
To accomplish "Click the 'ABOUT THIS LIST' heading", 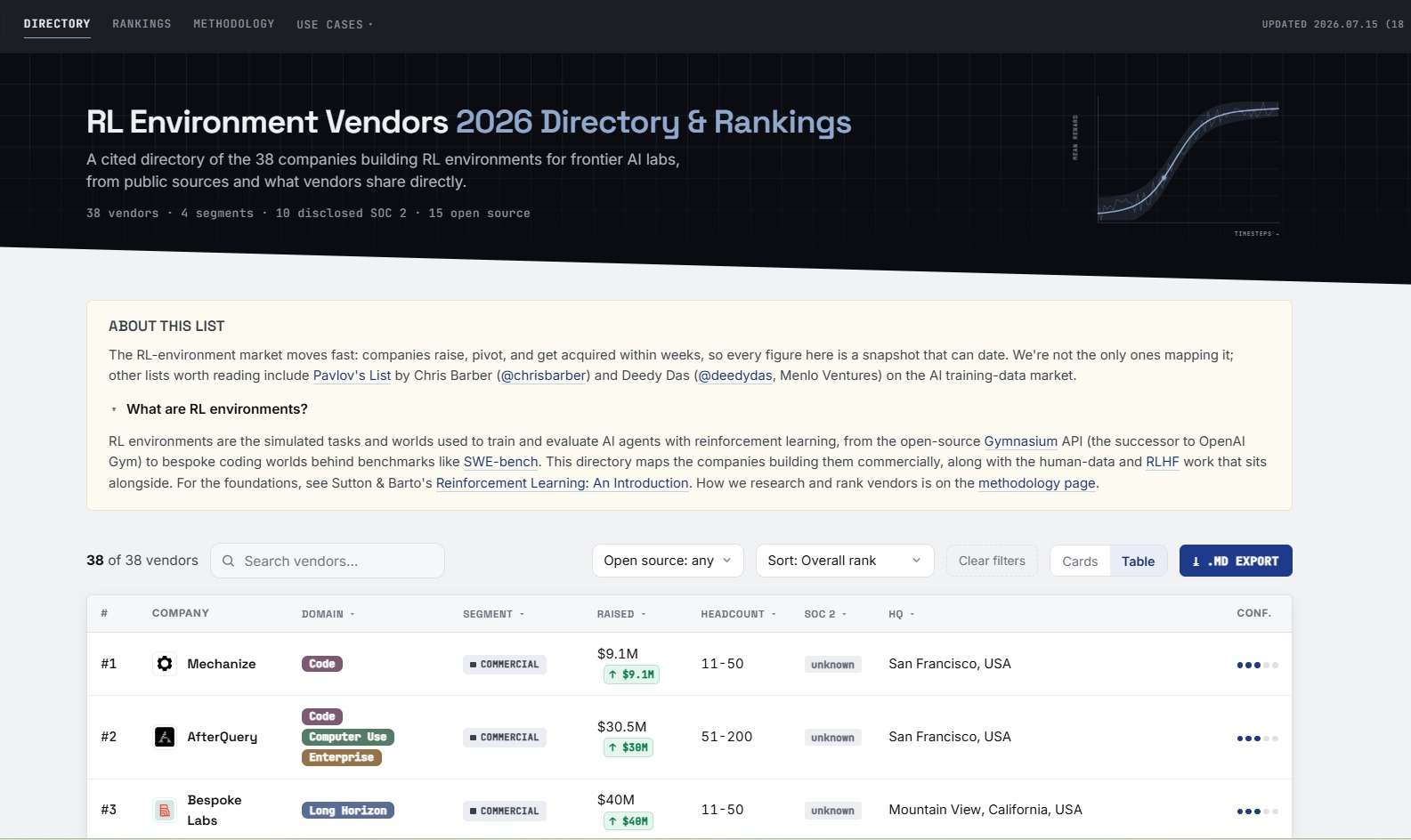I will (x=166, y=326).
